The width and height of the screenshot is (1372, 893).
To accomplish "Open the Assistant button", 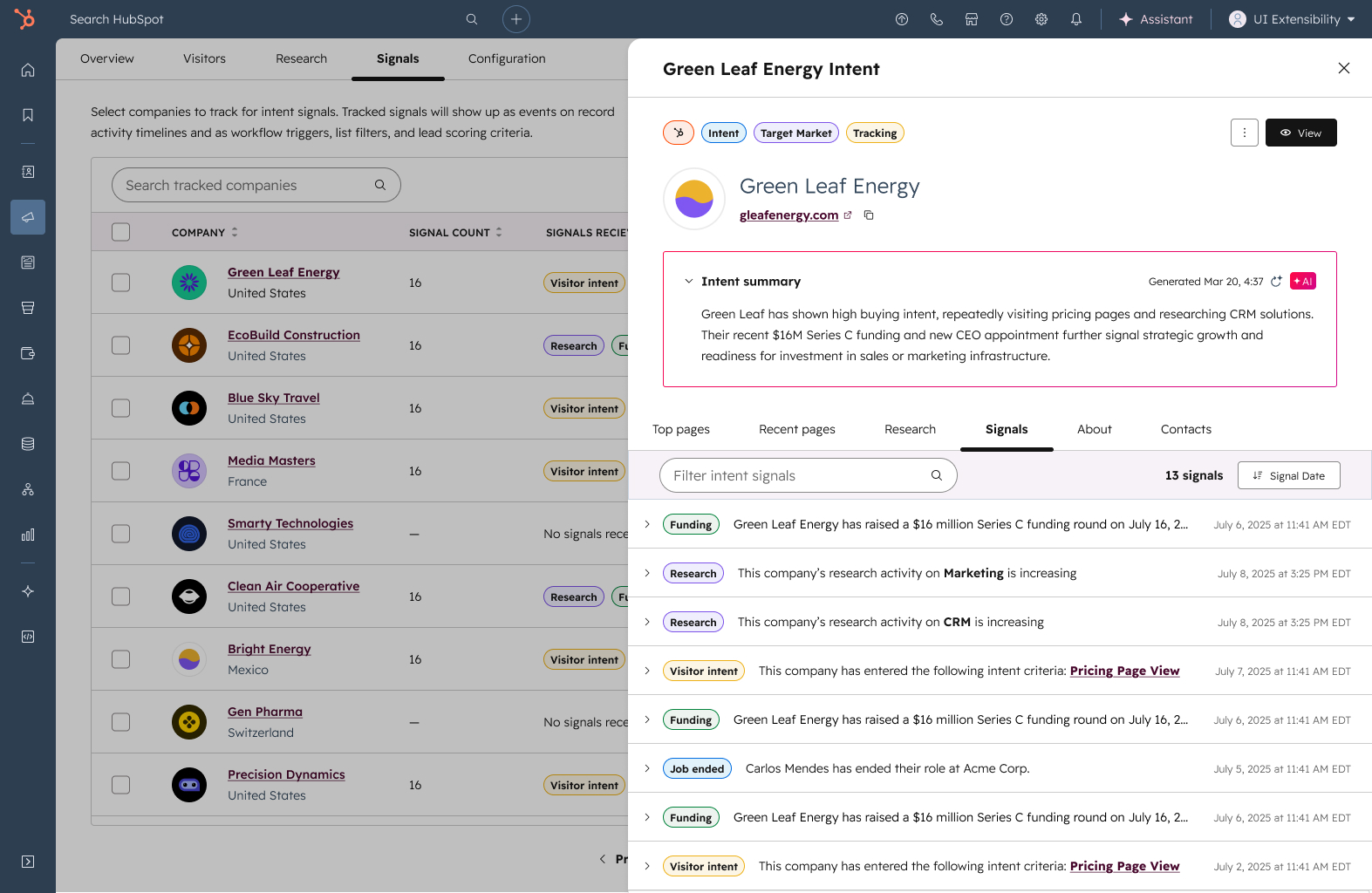I will (x=1156, y=19).
